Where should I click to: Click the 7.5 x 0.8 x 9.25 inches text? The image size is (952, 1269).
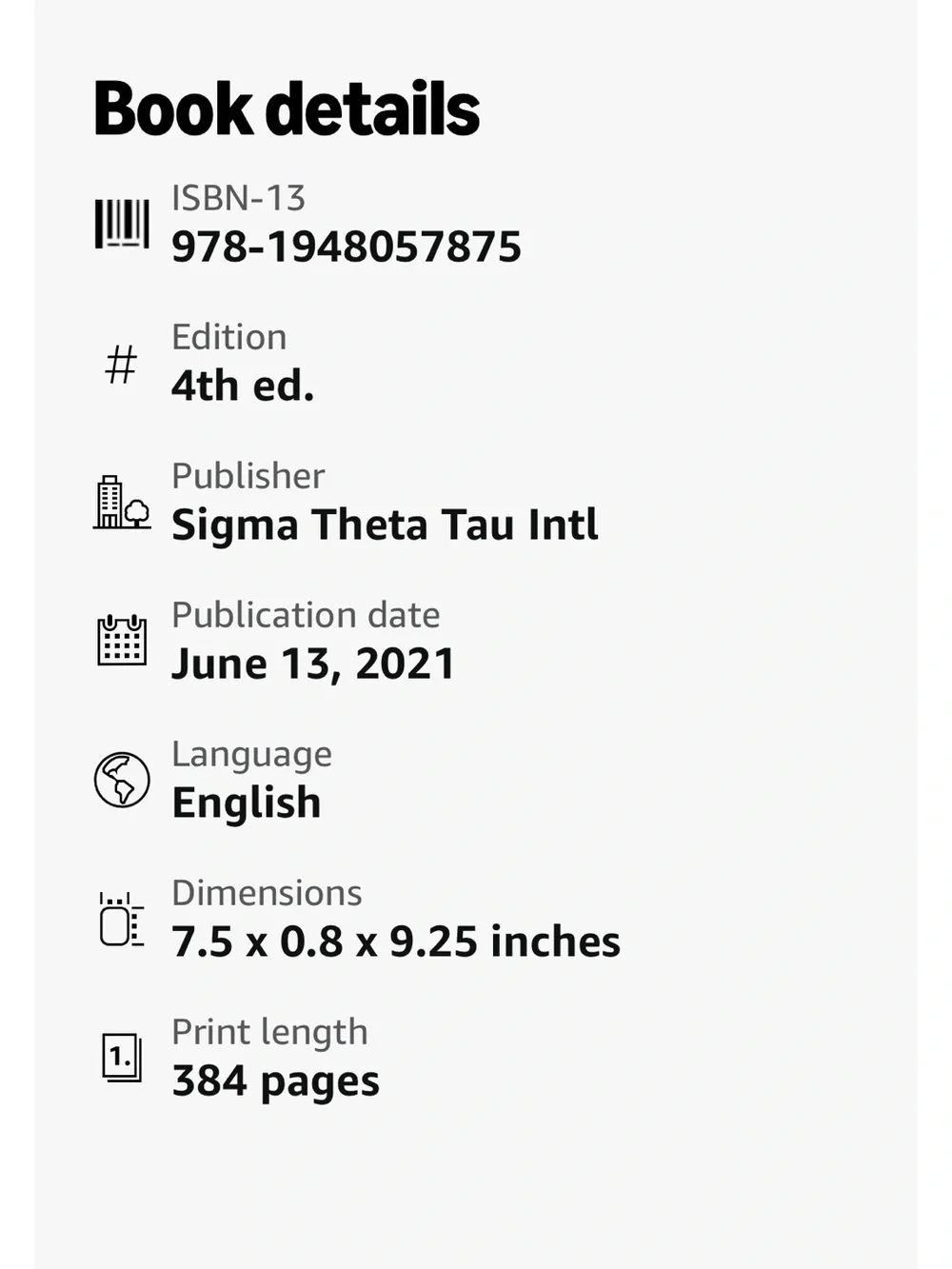click(x=396, y=942)
